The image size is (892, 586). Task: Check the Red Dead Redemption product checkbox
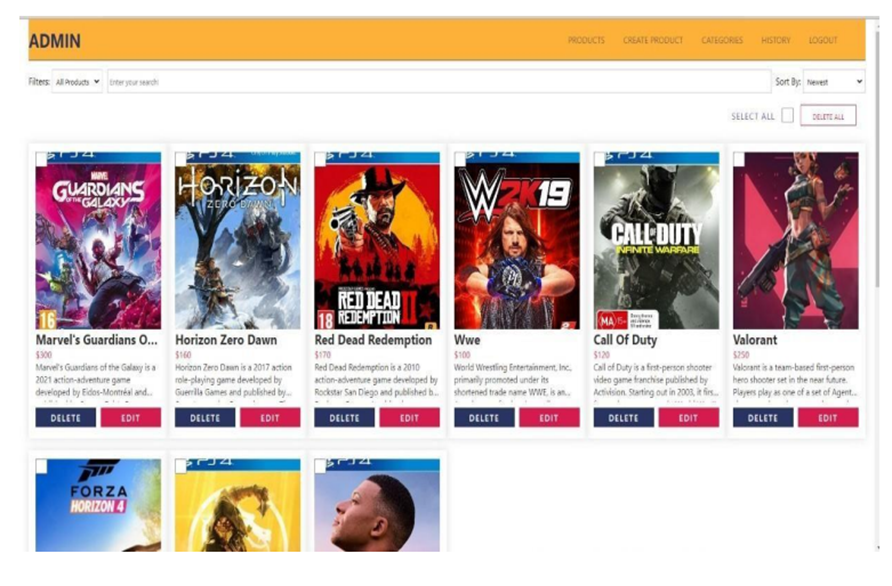pyautogui.click(x=320, y=159)
